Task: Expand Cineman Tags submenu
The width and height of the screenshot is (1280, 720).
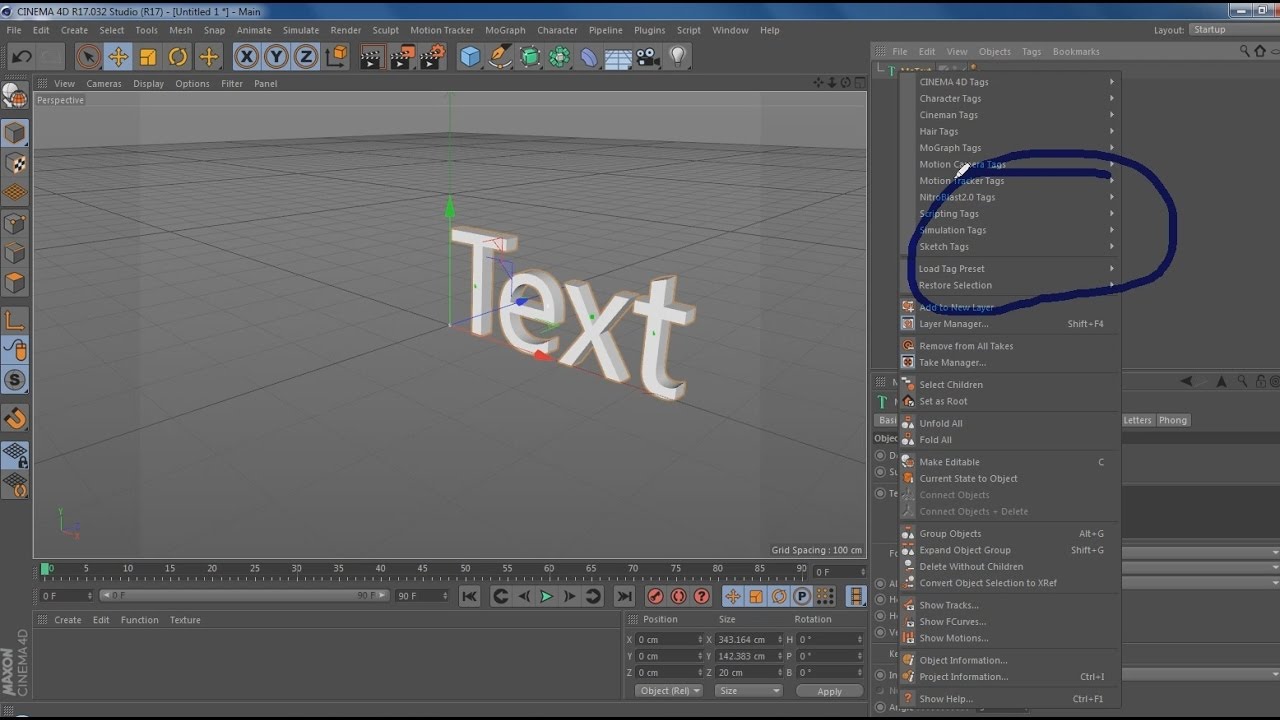Action: pyautogui.click(x=1011, y=115)
